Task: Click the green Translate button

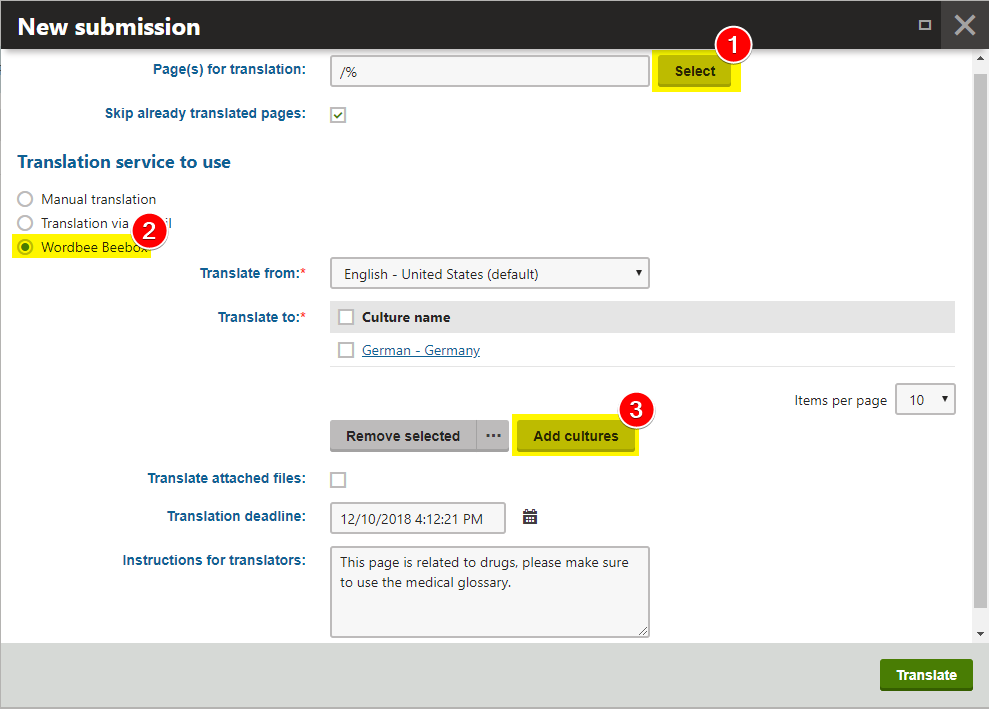Action: (926, 675)
